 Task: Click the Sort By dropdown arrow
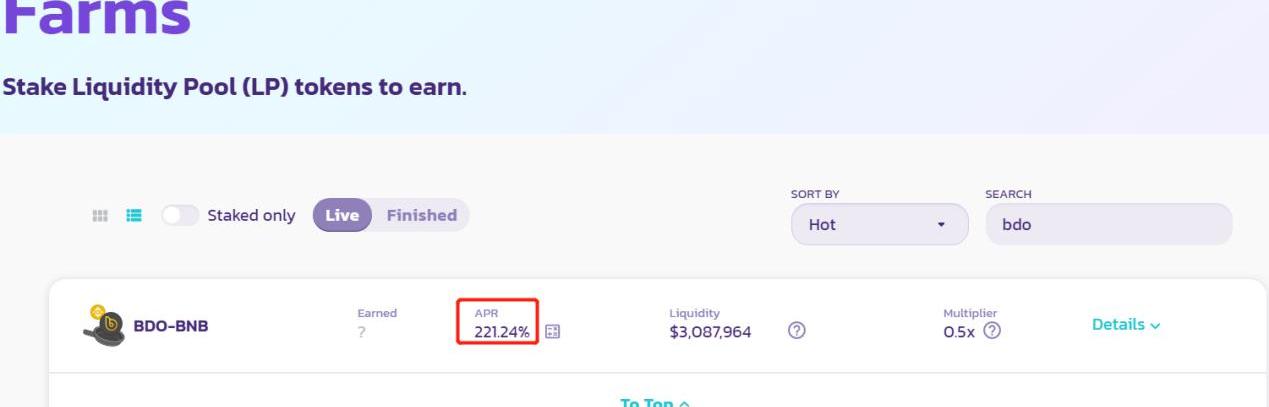pos(940,225)
